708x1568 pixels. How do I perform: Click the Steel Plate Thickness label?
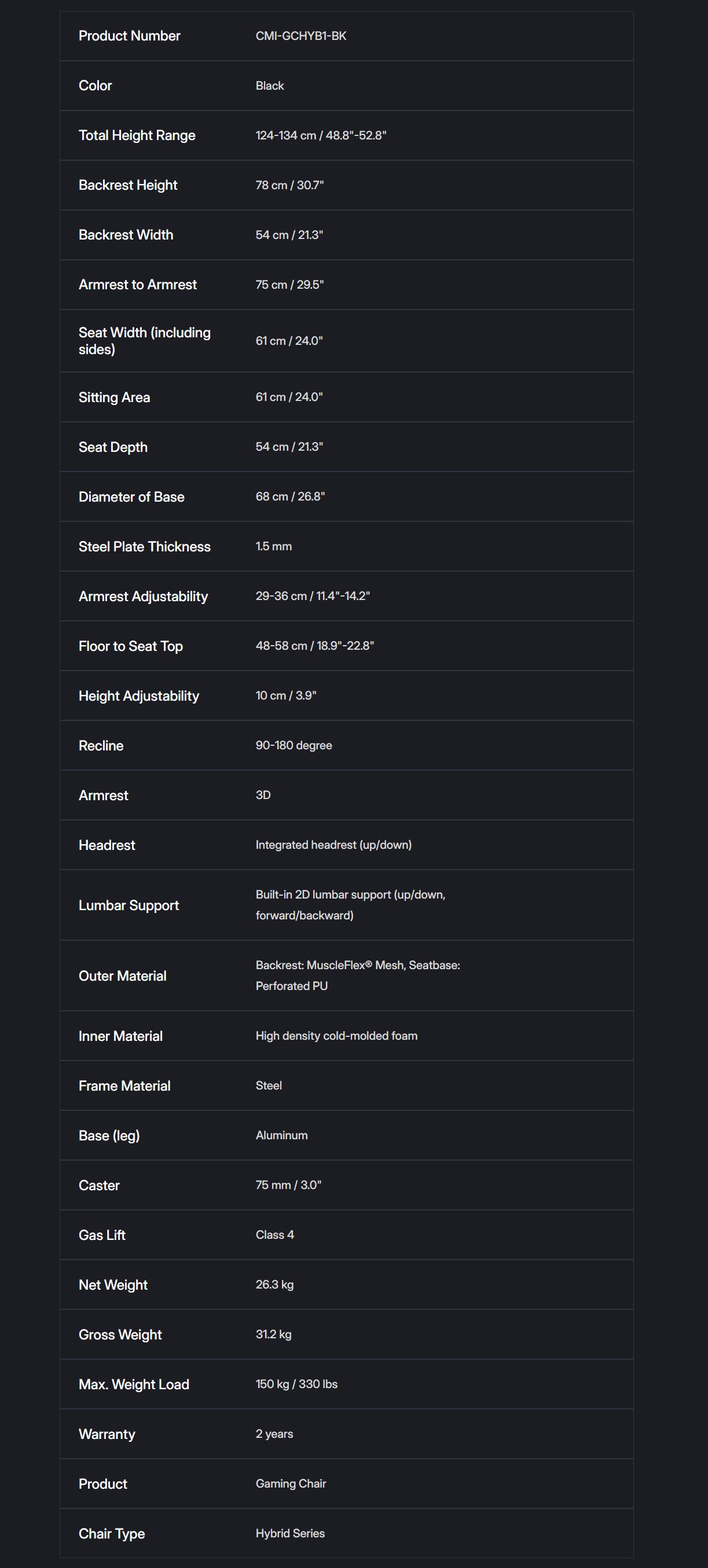(x=144, y=547)
